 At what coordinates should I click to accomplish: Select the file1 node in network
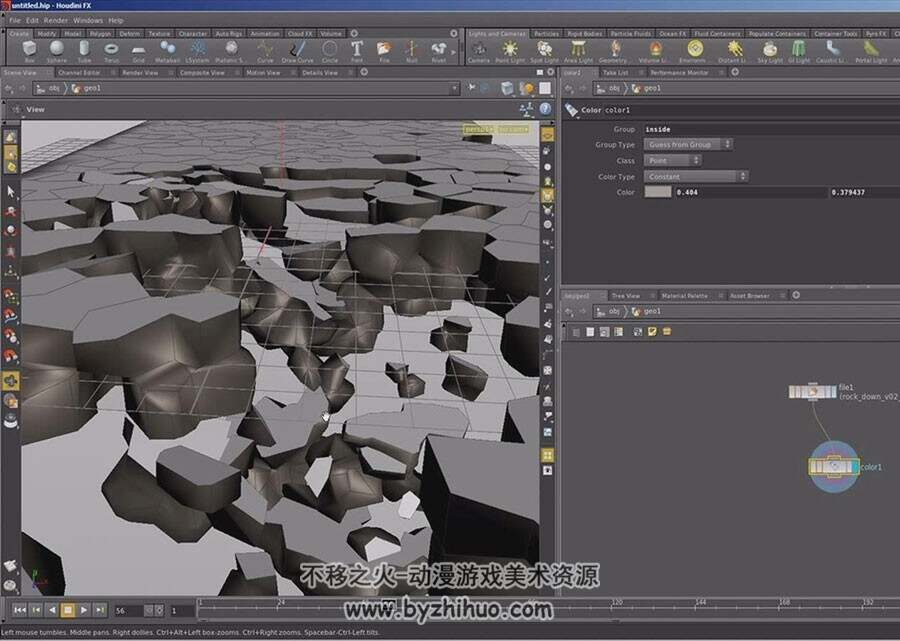tap(812, 392)
